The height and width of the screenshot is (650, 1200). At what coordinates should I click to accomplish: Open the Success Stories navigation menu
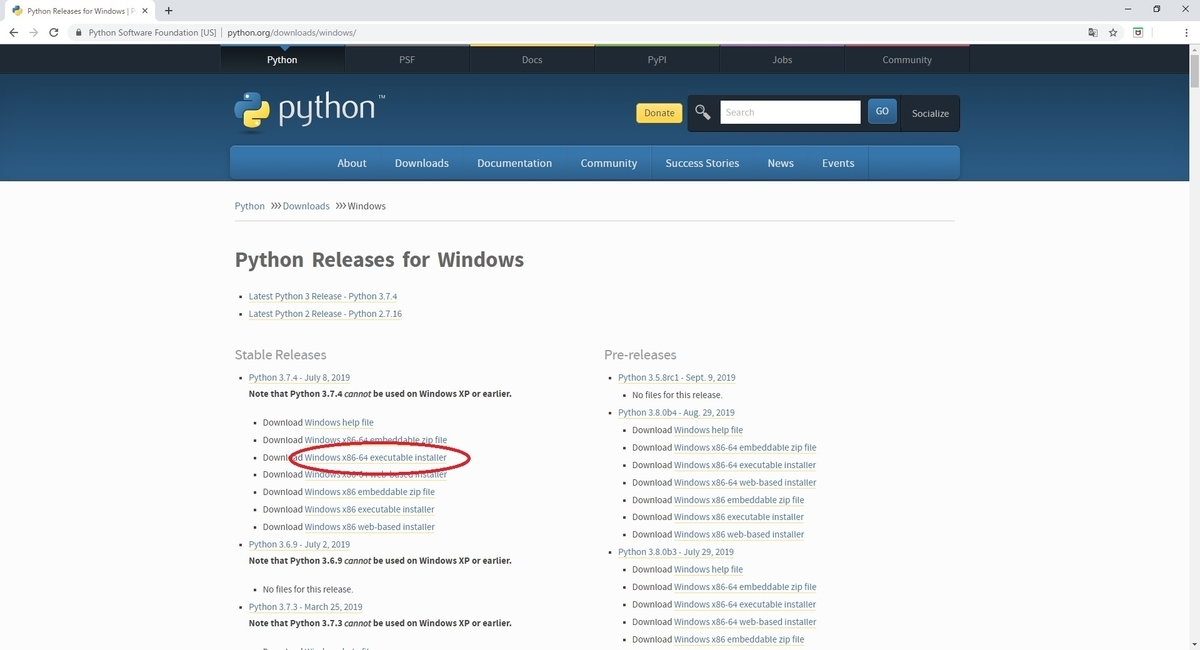pos(702,163)
